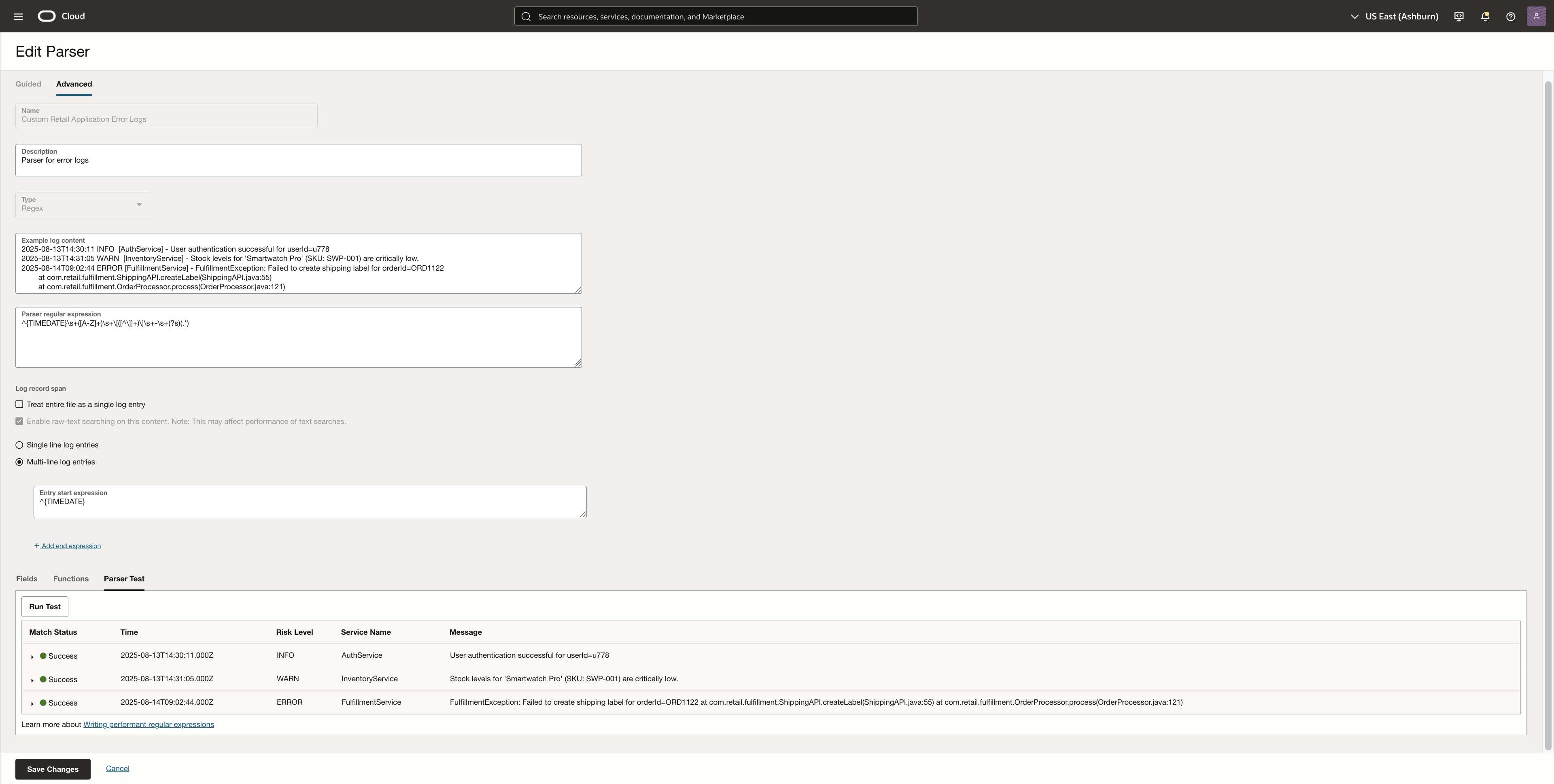This screenshot has height=784, width=1554.
Task: Switch to the Guided tab
Action: (x=28, y=84)
